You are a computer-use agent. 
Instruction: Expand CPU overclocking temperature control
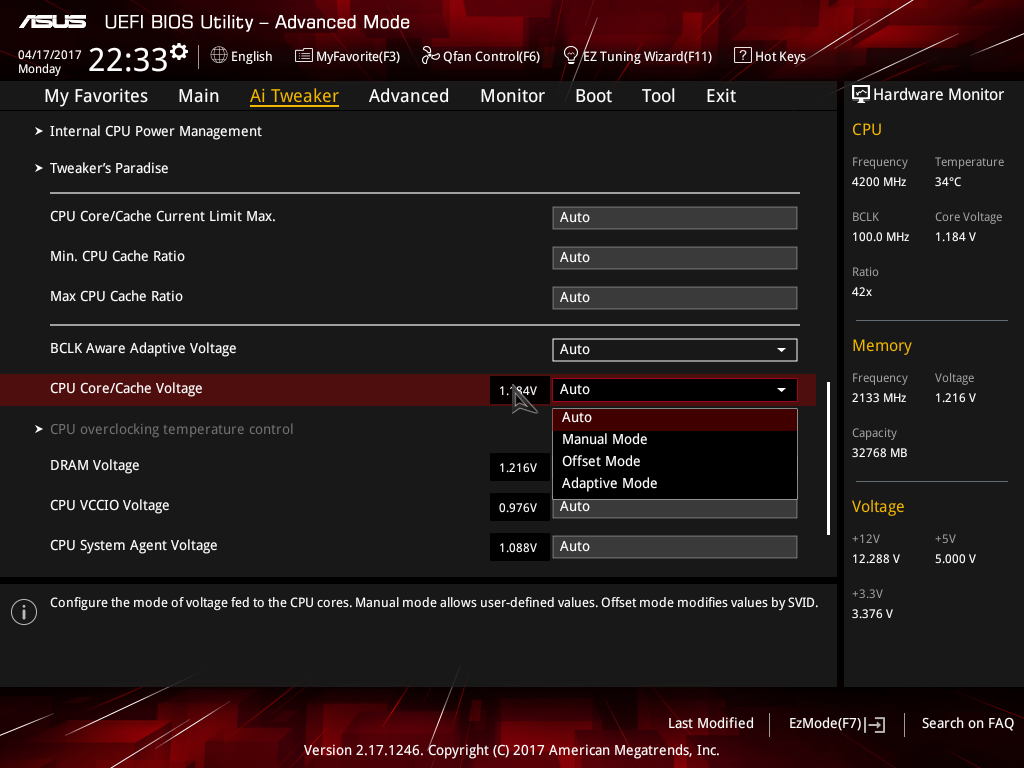(171, 429)
